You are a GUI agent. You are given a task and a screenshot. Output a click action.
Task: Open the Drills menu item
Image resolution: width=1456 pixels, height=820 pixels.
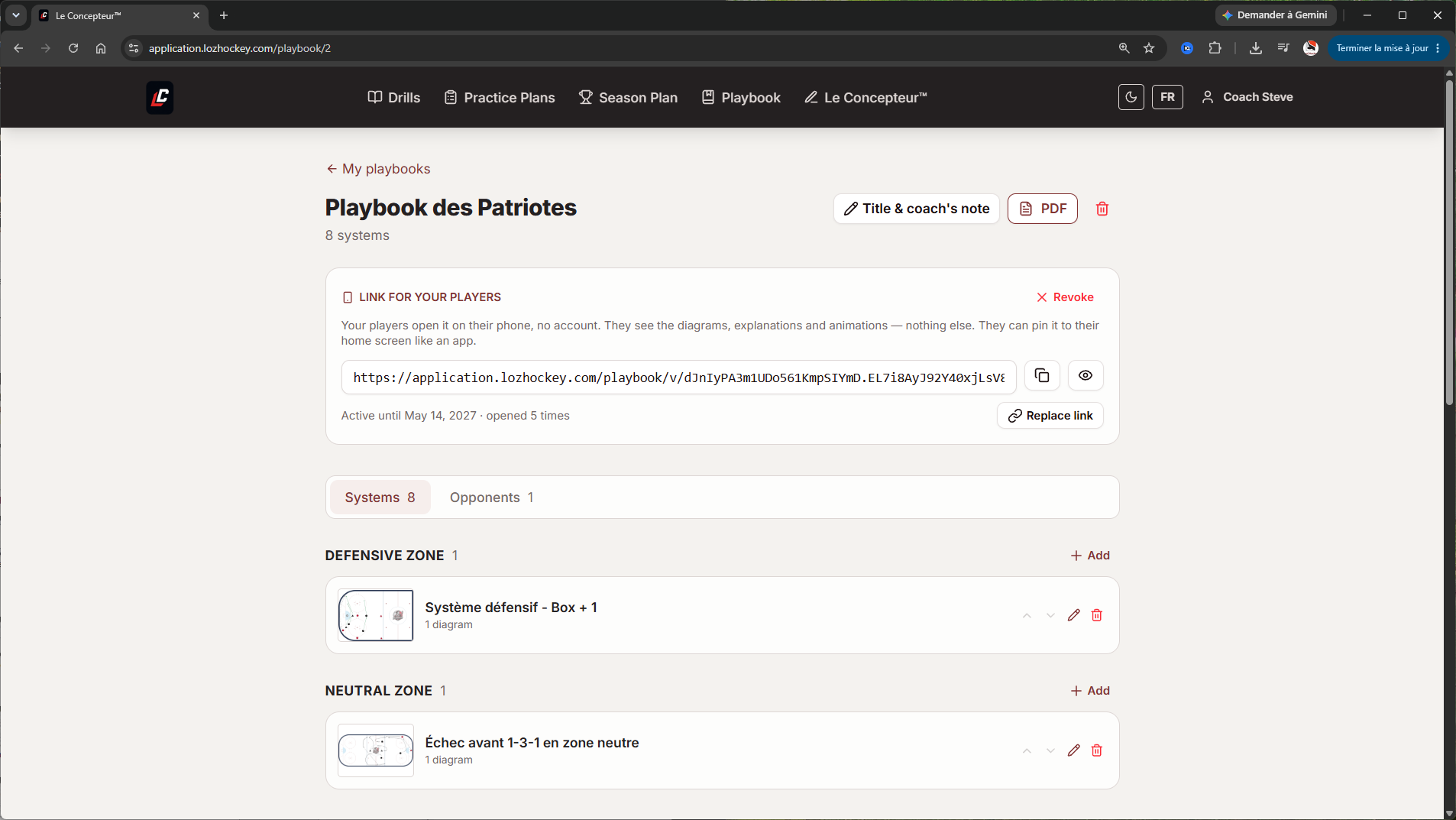point(394,97)
